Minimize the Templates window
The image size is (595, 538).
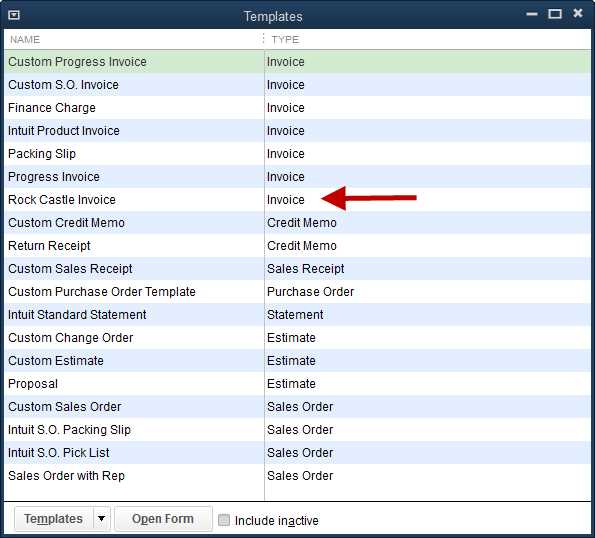(x=532, y=14)
